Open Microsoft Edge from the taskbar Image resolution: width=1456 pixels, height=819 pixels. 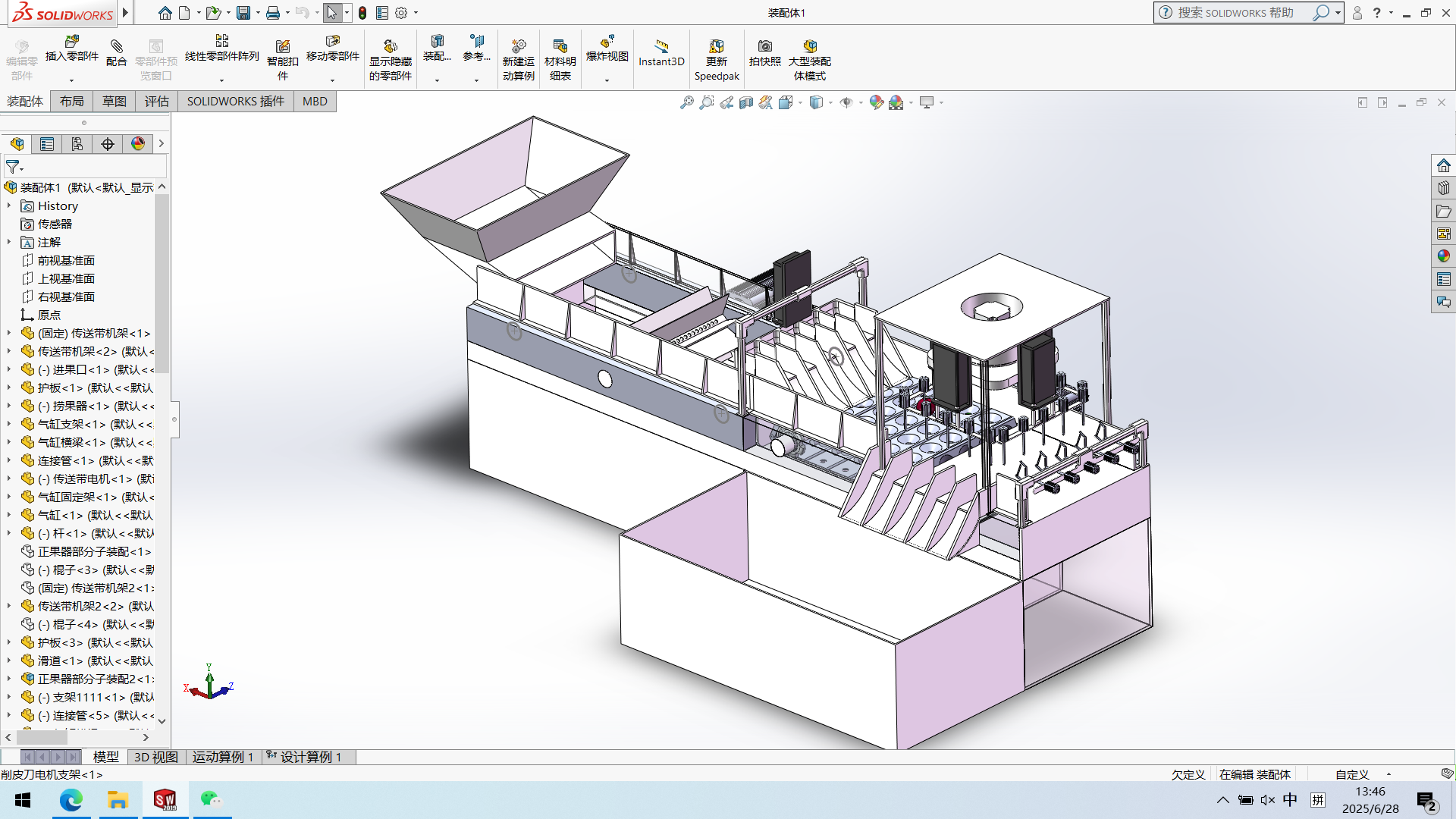click(x=71, y=800)
